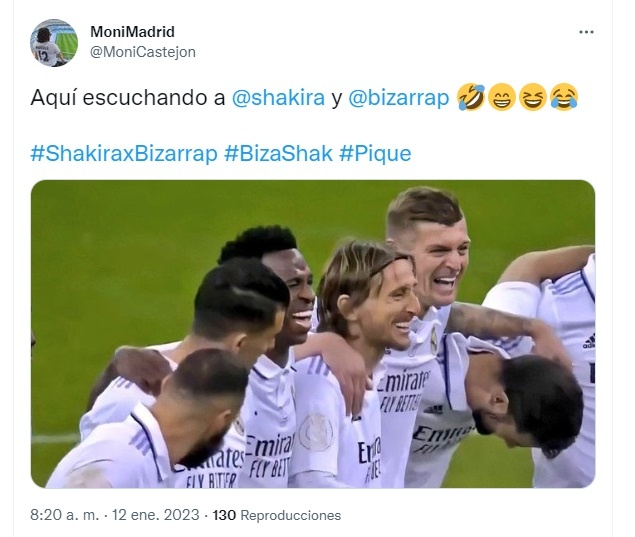Click the squinting laughing emoji
The width and height of the screenshot is (635, 537).
tap(533, 97)
